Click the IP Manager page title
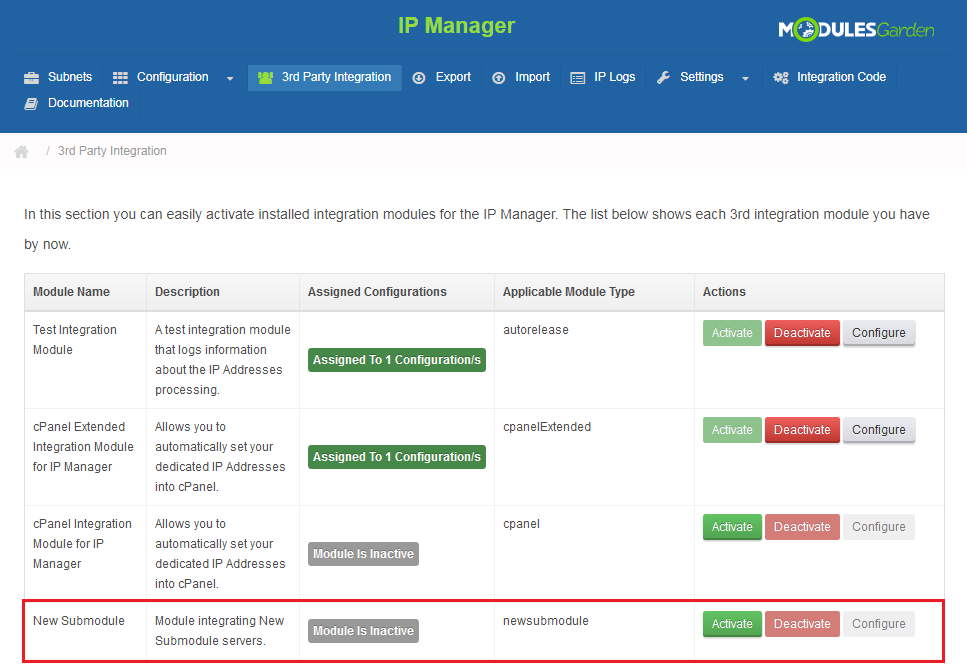This screenshot has width=967, height=671. tap(456, 26)
